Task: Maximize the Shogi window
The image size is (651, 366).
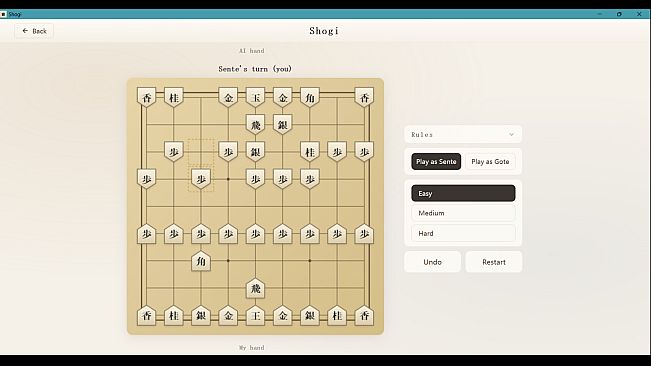Action: point(619,14)
